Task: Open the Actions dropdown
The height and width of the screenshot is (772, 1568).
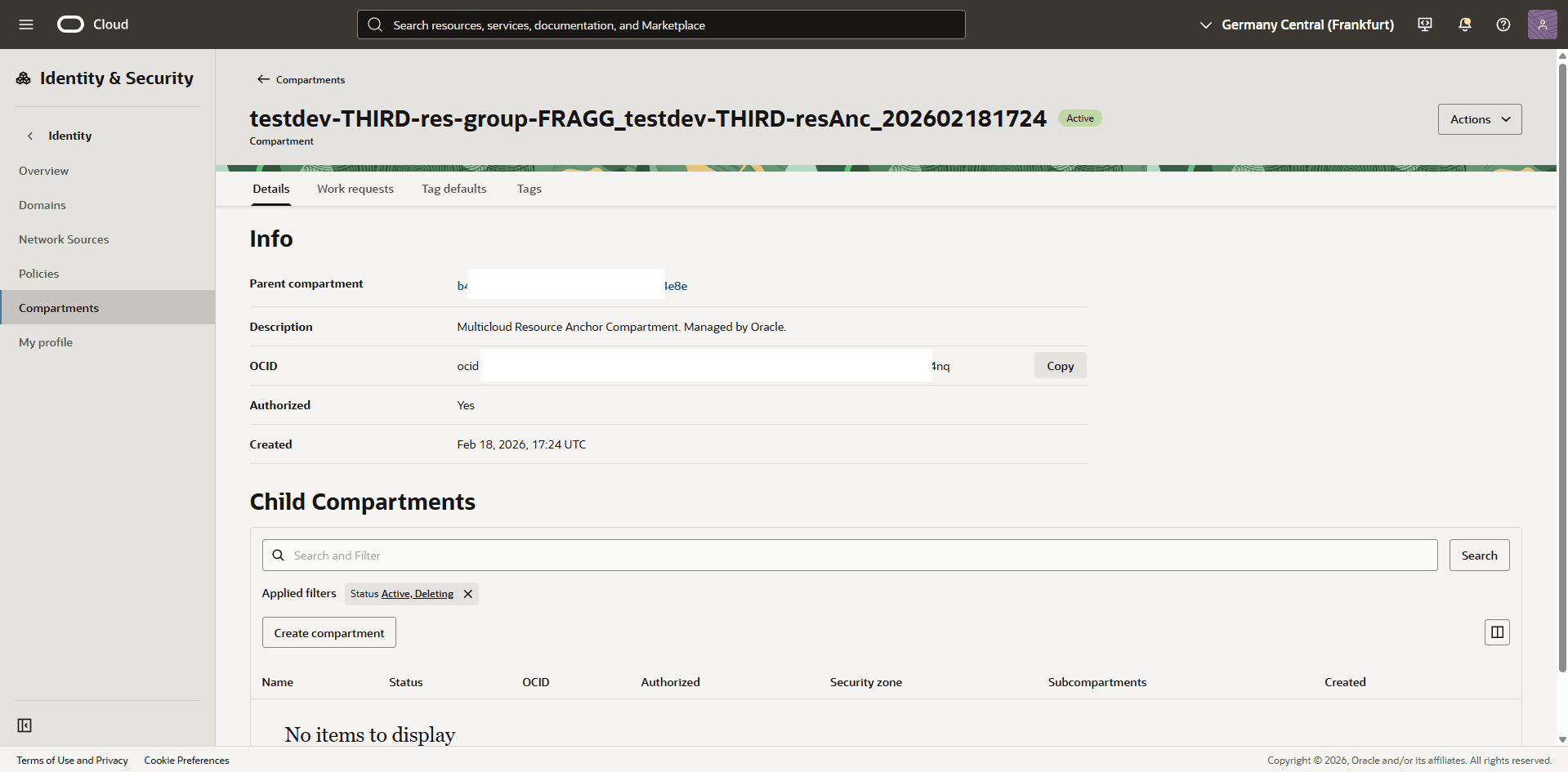Action: pos(1480,119)
